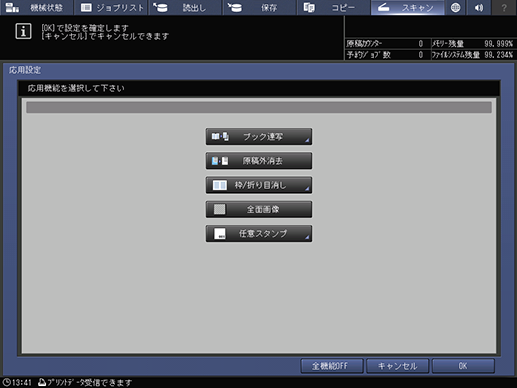This screenshot has height=388, width=517.
Task: Click the キャンセル button
Action: coord(397,366)
